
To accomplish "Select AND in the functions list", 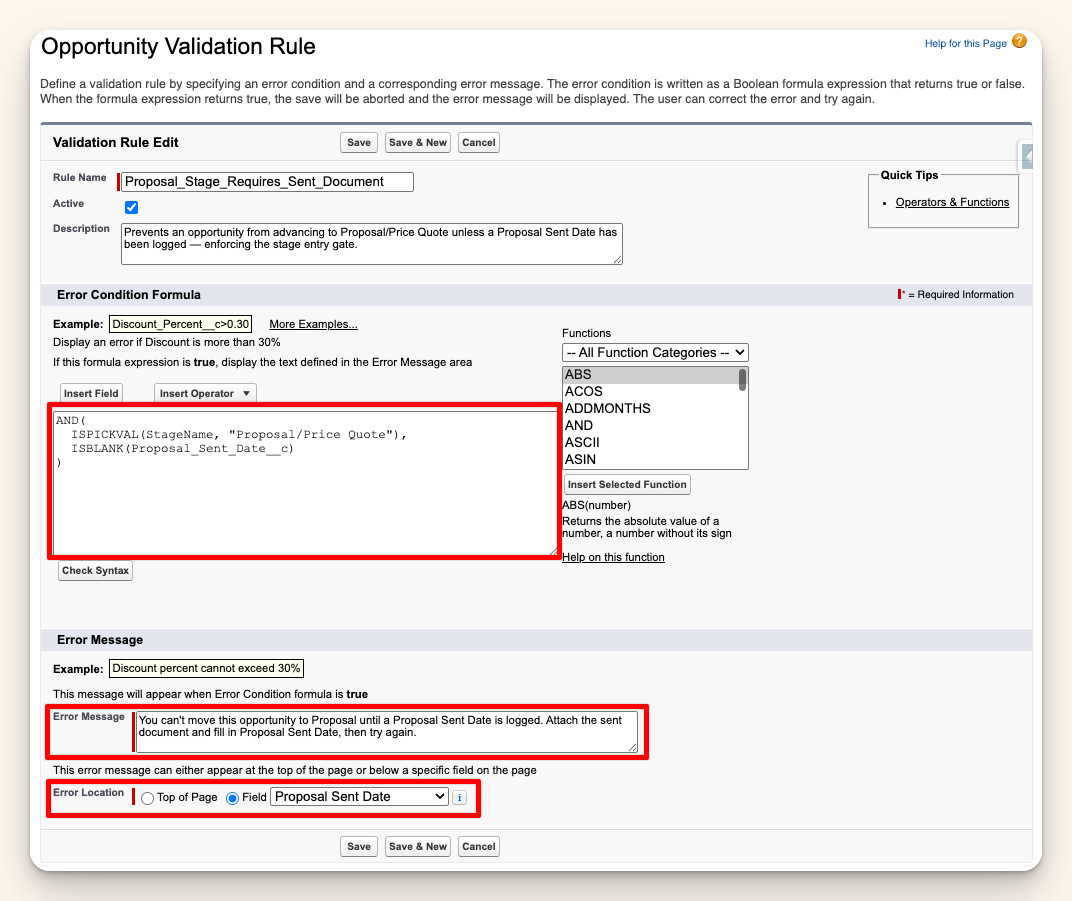I will coord(650,426).
